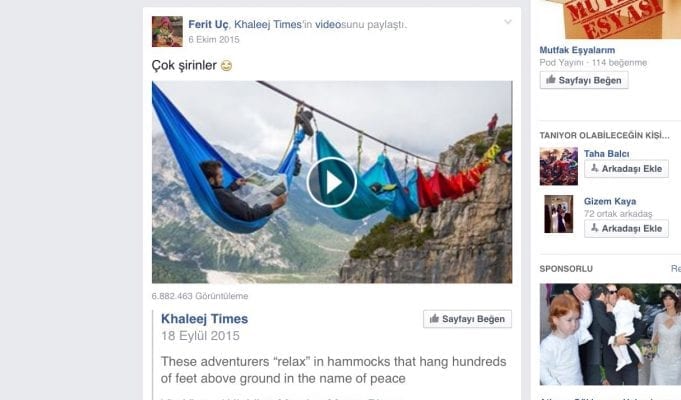
Task: Open the Taha Balcı name link
Action: coord(606,154)
